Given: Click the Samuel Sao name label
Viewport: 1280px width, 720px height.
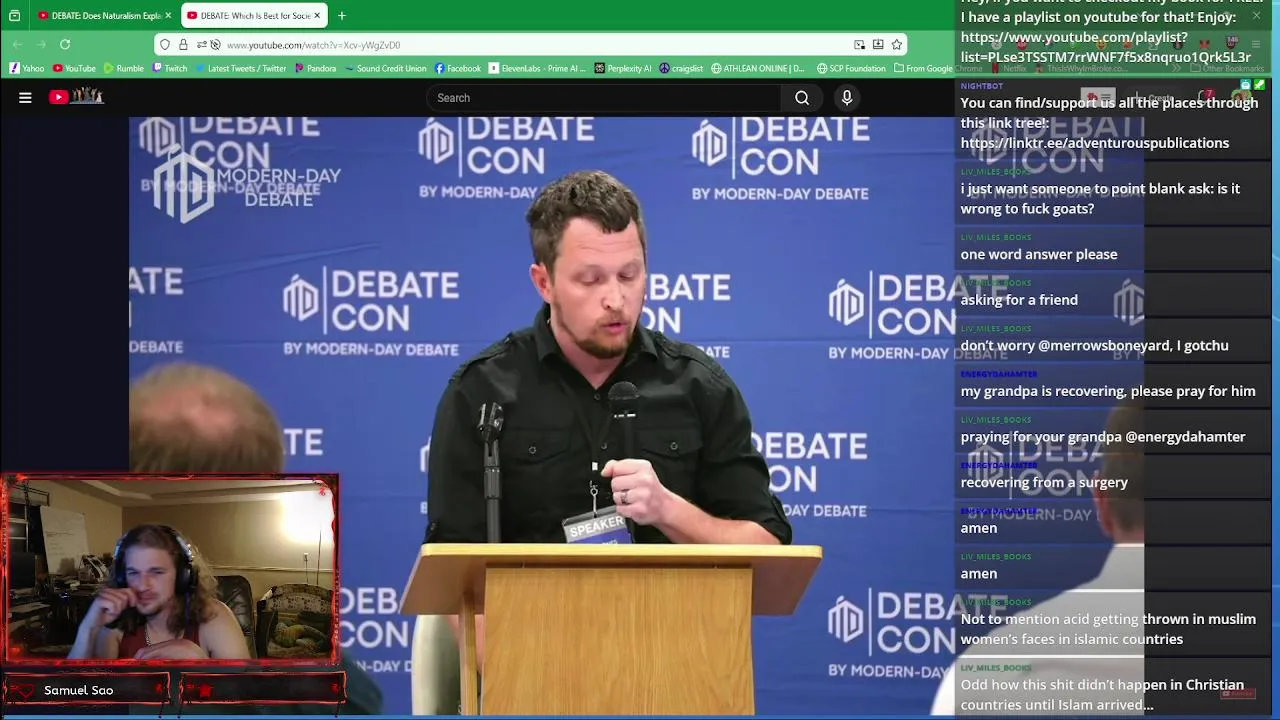Looking at the screenshot, I should 79,690.
